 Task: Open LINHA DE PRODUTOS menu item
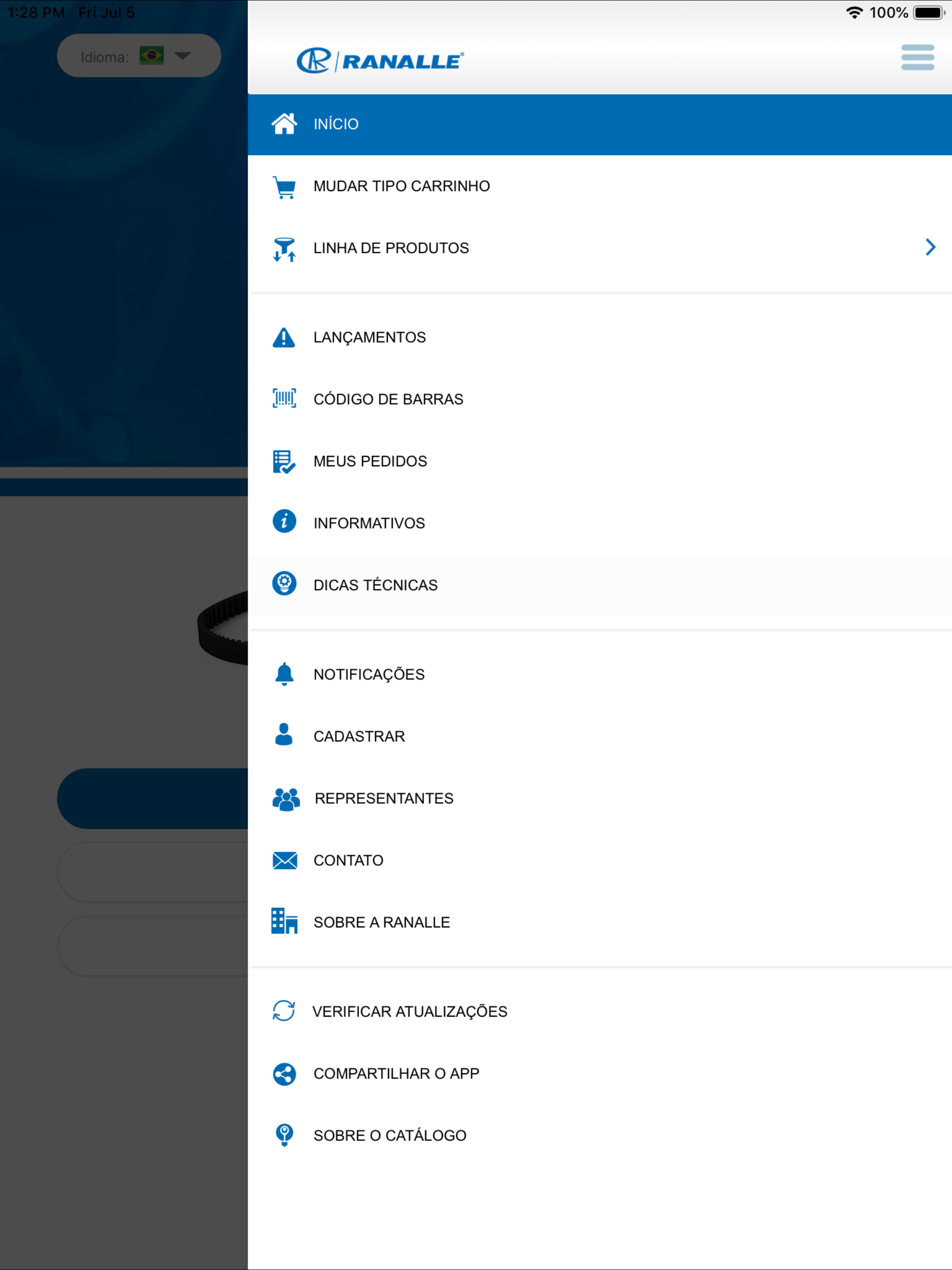(x=600, y=248)
